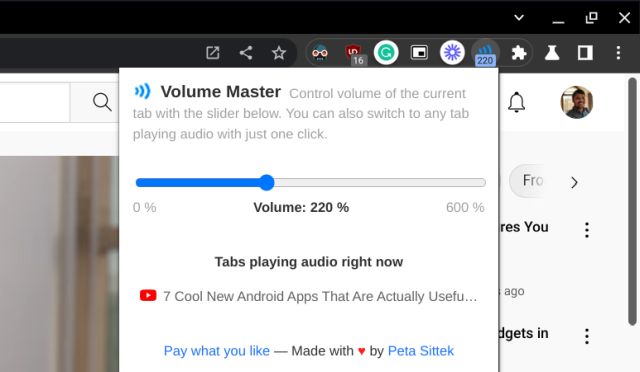Click the Volume Master sound logo
Viewport: 640px width, 372px height.
(x=142, y=91)
